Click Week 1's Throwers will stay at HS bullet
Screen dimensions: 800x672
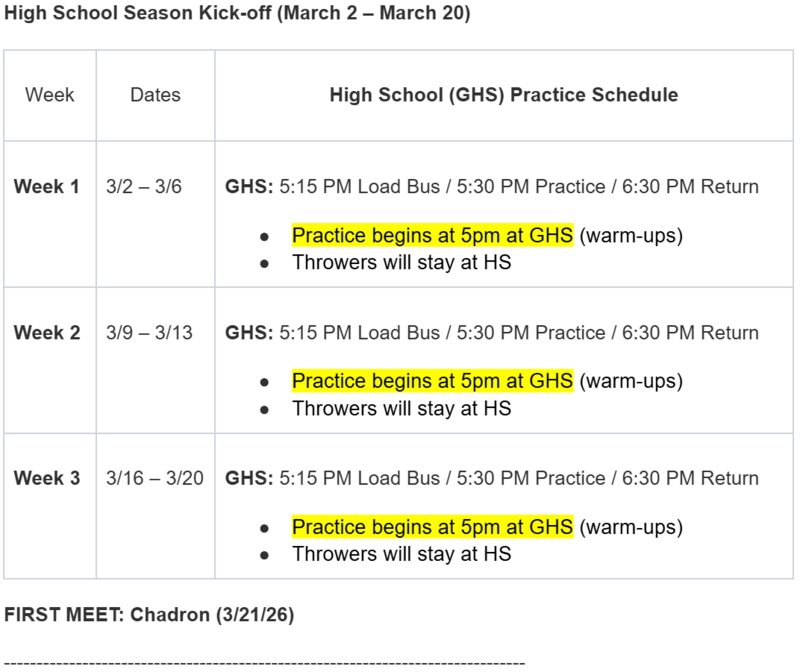coord(401,263)
